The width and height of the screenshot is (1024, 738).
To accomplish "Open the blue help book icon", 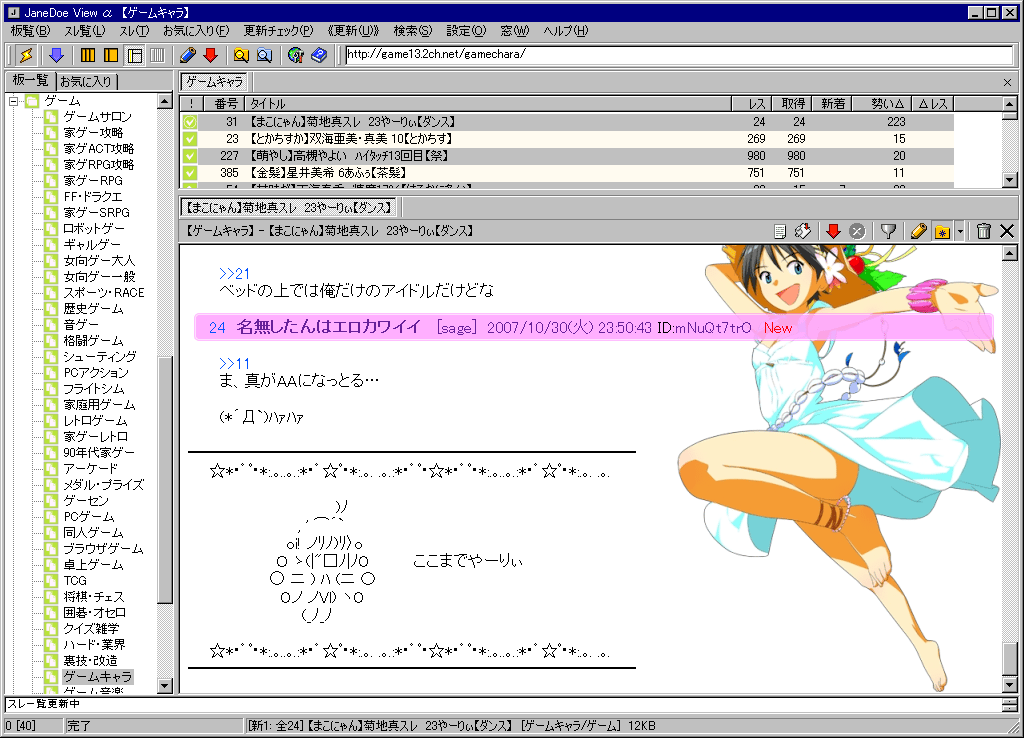I will point(319,56).
